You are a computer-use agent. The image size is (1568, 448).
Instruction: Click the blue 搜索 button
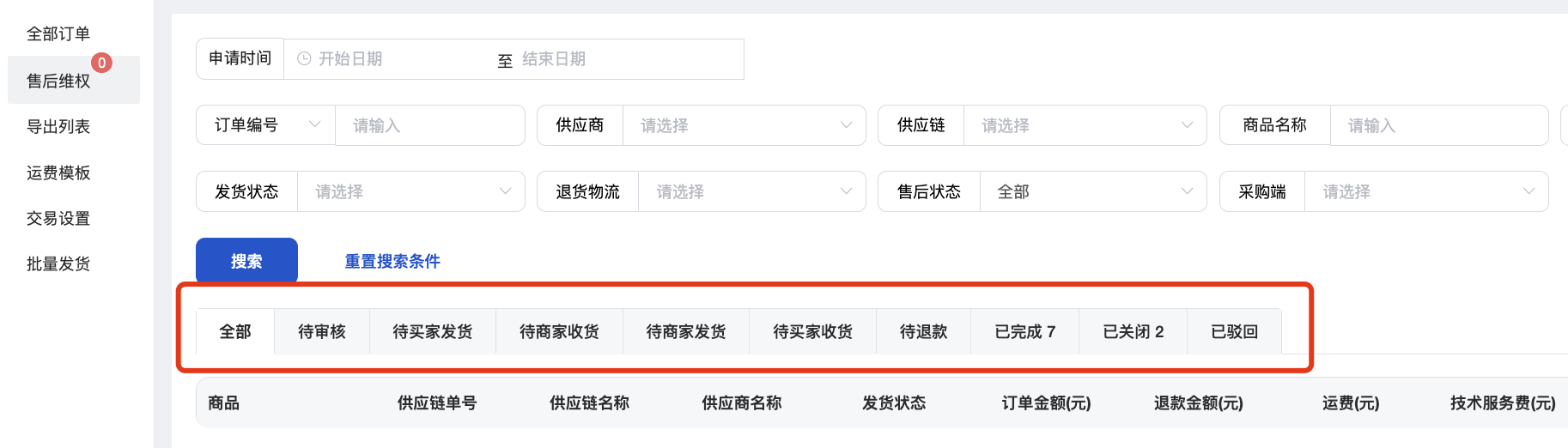click(246, 261)
